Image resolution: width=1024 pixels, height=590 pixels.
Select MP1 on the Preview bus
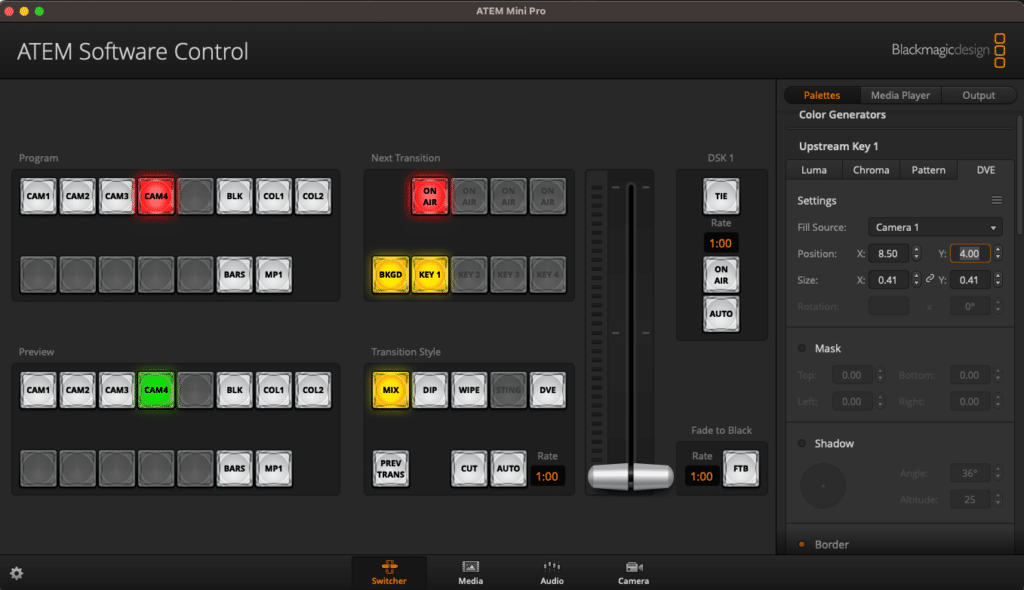pos(273,468)
